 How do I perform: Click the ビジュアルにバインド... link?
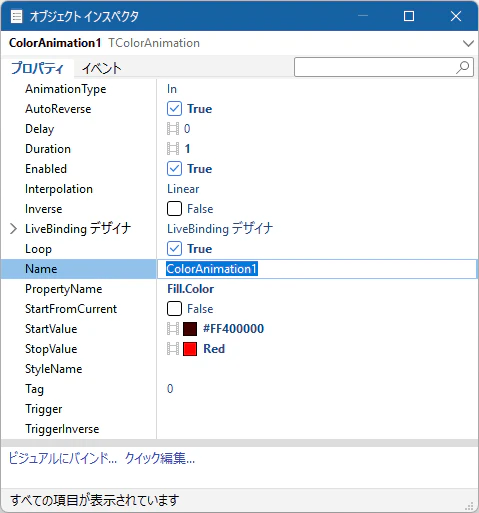coord(63,459)
